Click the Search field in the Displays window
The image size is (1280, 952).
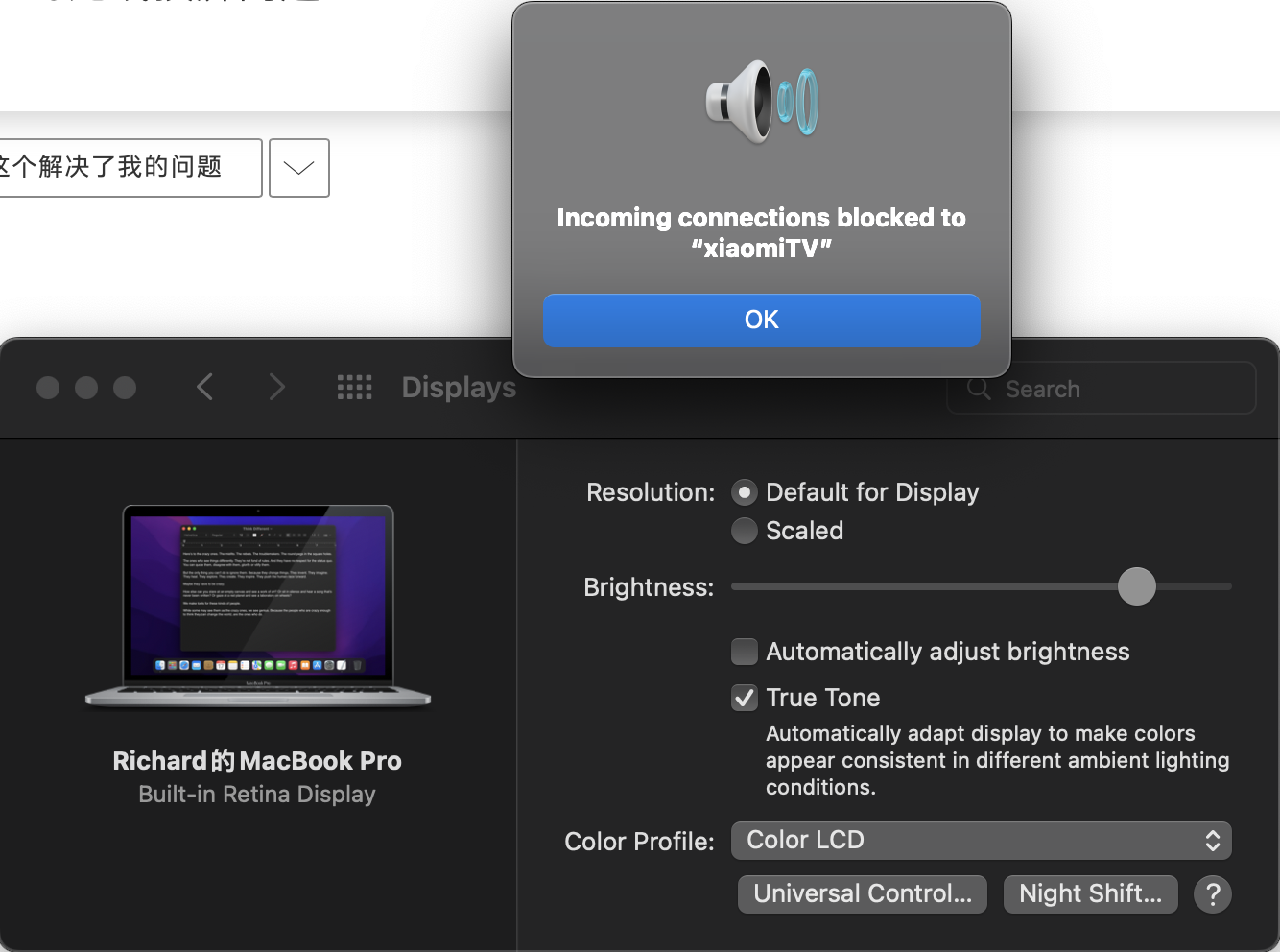pos(1102,388)
